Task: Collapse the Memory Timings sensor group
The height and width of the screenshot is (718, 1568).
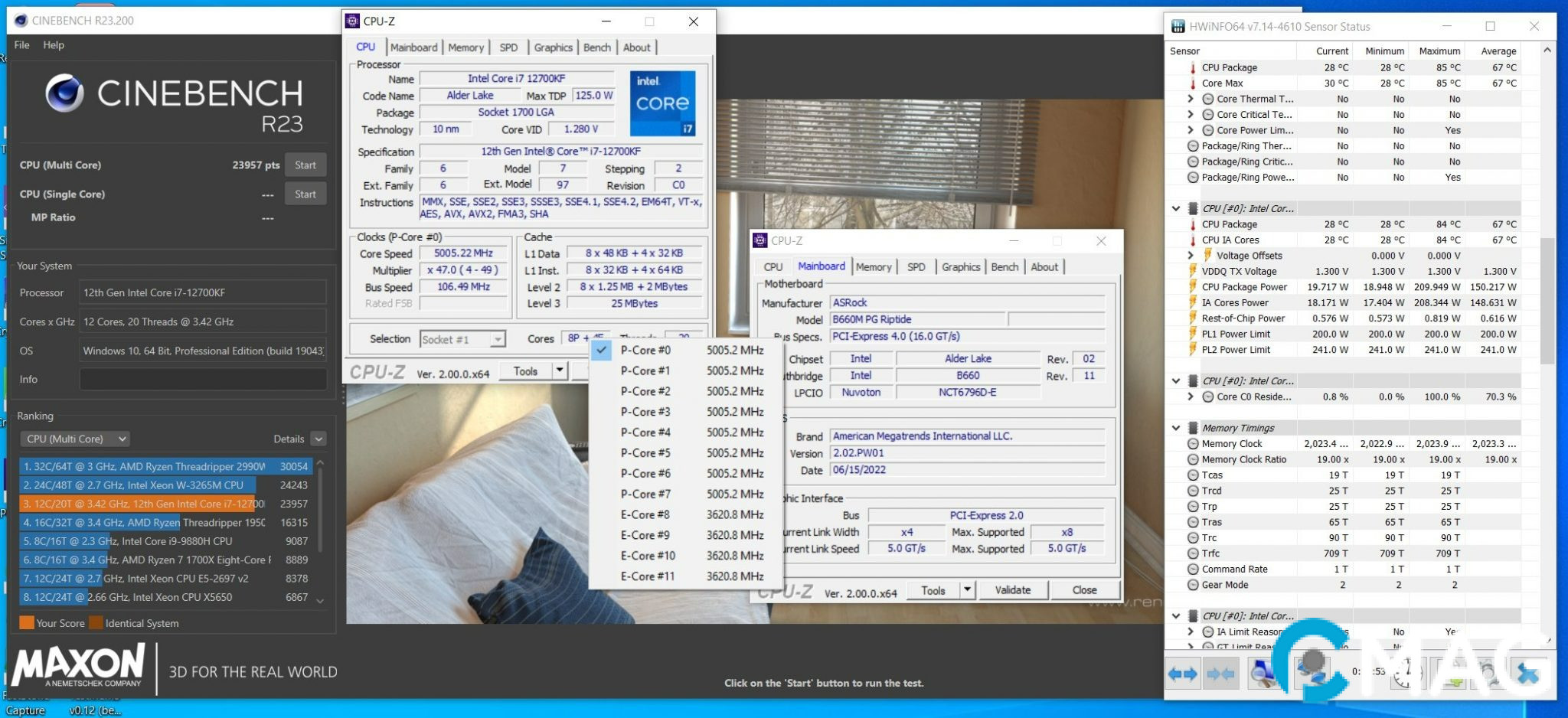Action: click(1176, 428)
